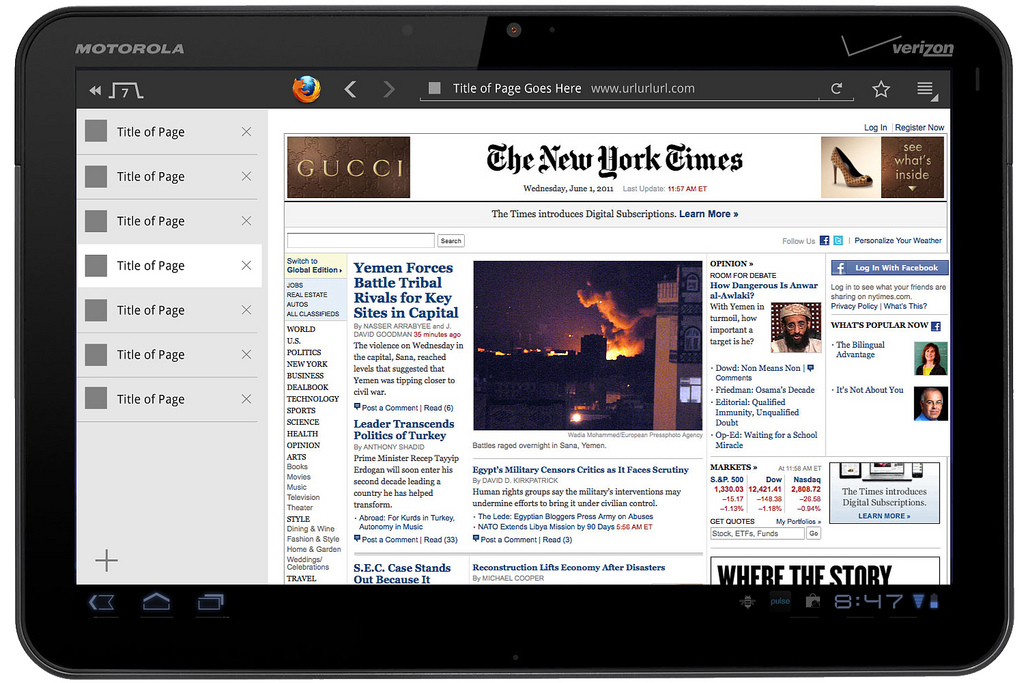Tap the page favicon square in URL bar
This screenshot has width=1024, height=683.
(x=434, y=88)
